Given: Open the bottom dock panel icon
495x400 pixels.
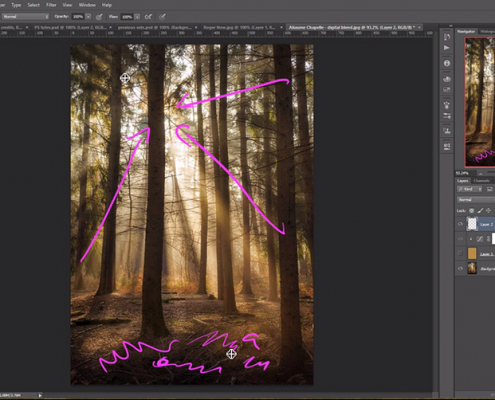Looking at the screenshot, I should coord(447,146).
